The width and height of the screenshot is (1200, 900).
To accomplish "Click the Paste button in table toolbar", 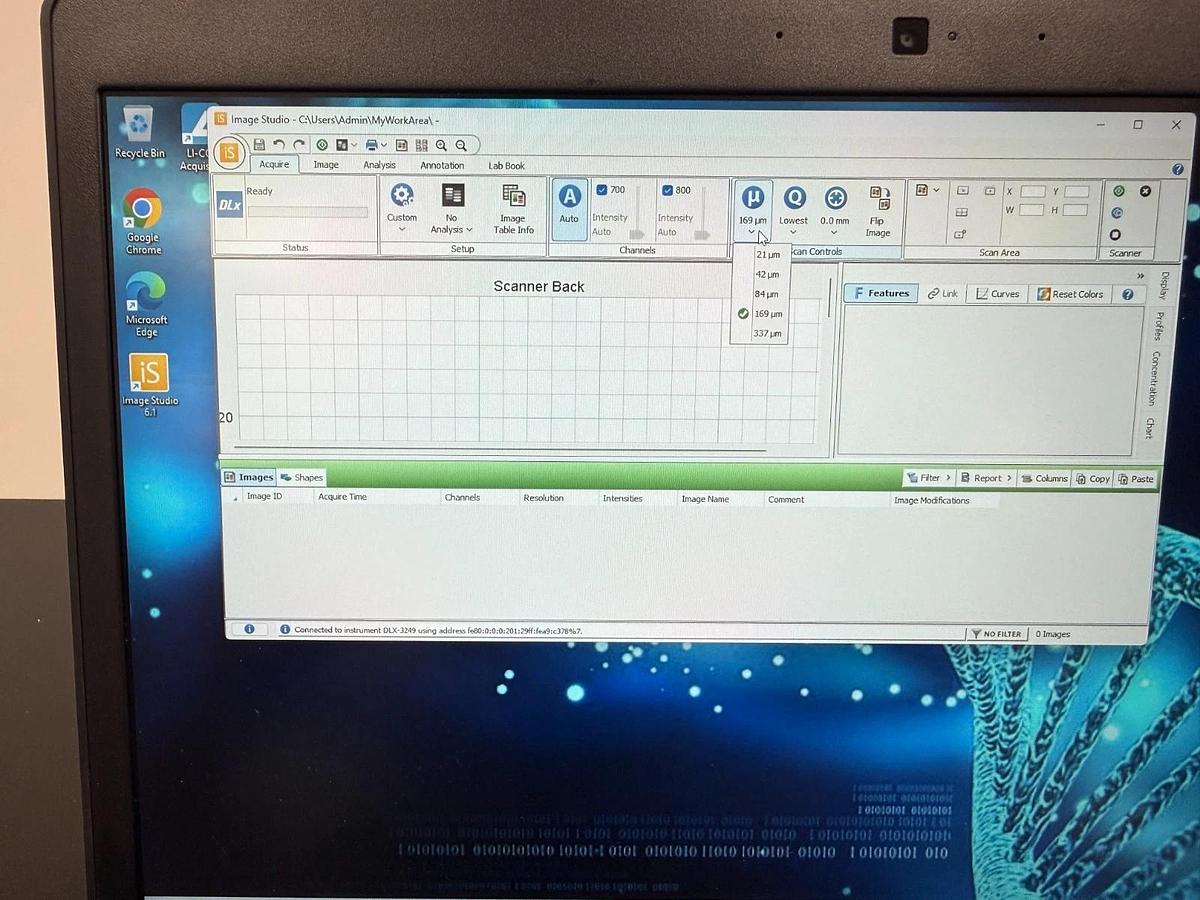I will click(1135, 479).
